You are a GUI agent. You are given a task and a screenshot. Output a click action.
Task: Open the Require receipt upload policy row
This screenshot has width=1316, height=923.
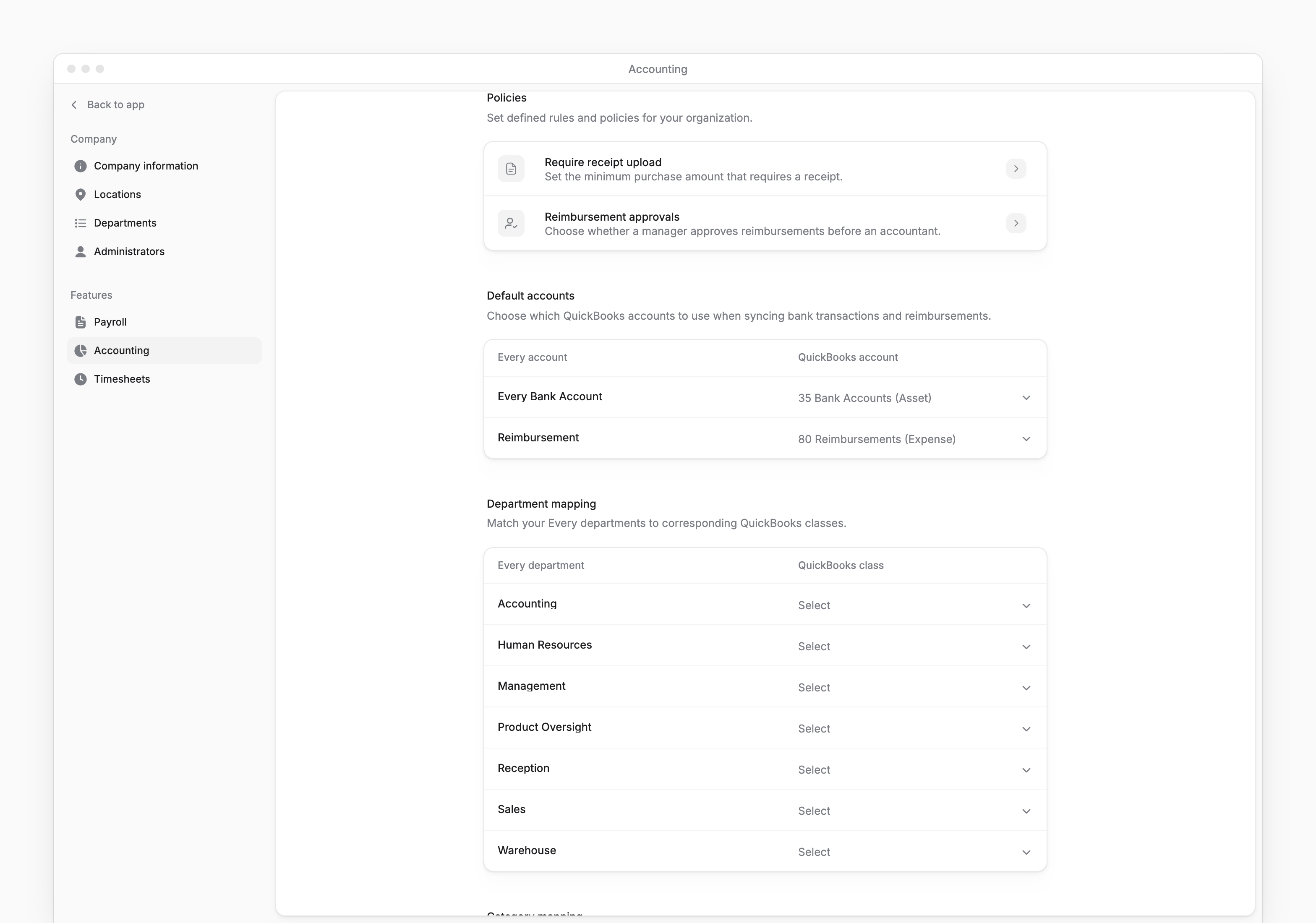[765, 169]
